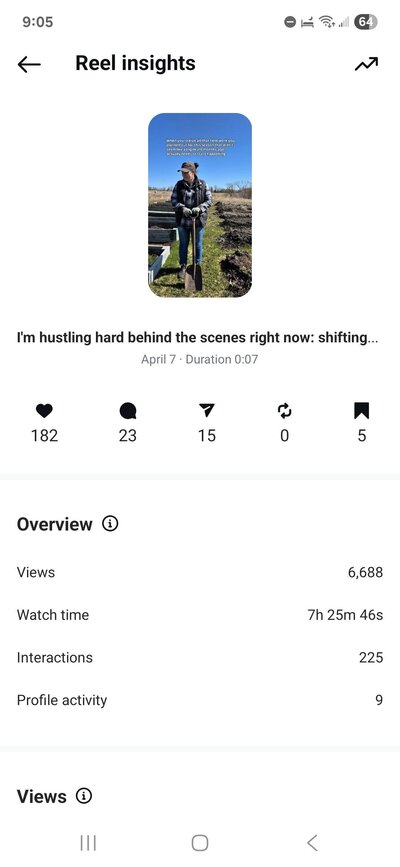Open the reel thumbnail preview
This screenshot has height=867, width=400.
[x=200, y=205]
